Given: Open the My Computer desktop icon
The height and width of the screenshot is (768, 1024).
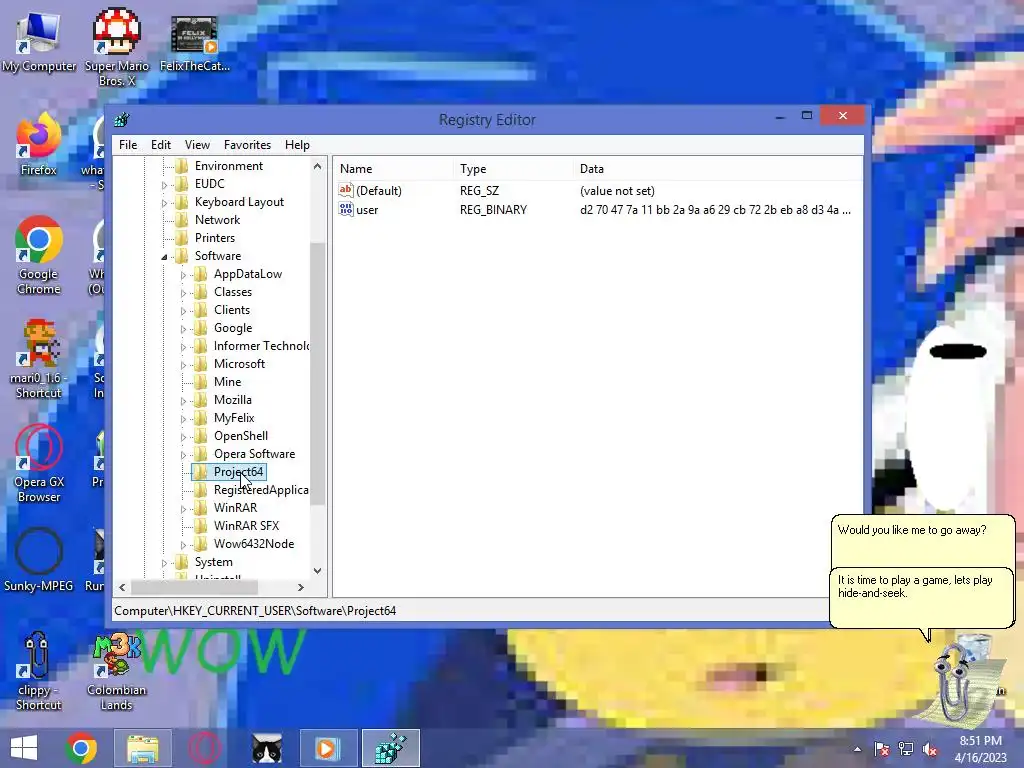Looking at the screenshot, I should (39, 42).
